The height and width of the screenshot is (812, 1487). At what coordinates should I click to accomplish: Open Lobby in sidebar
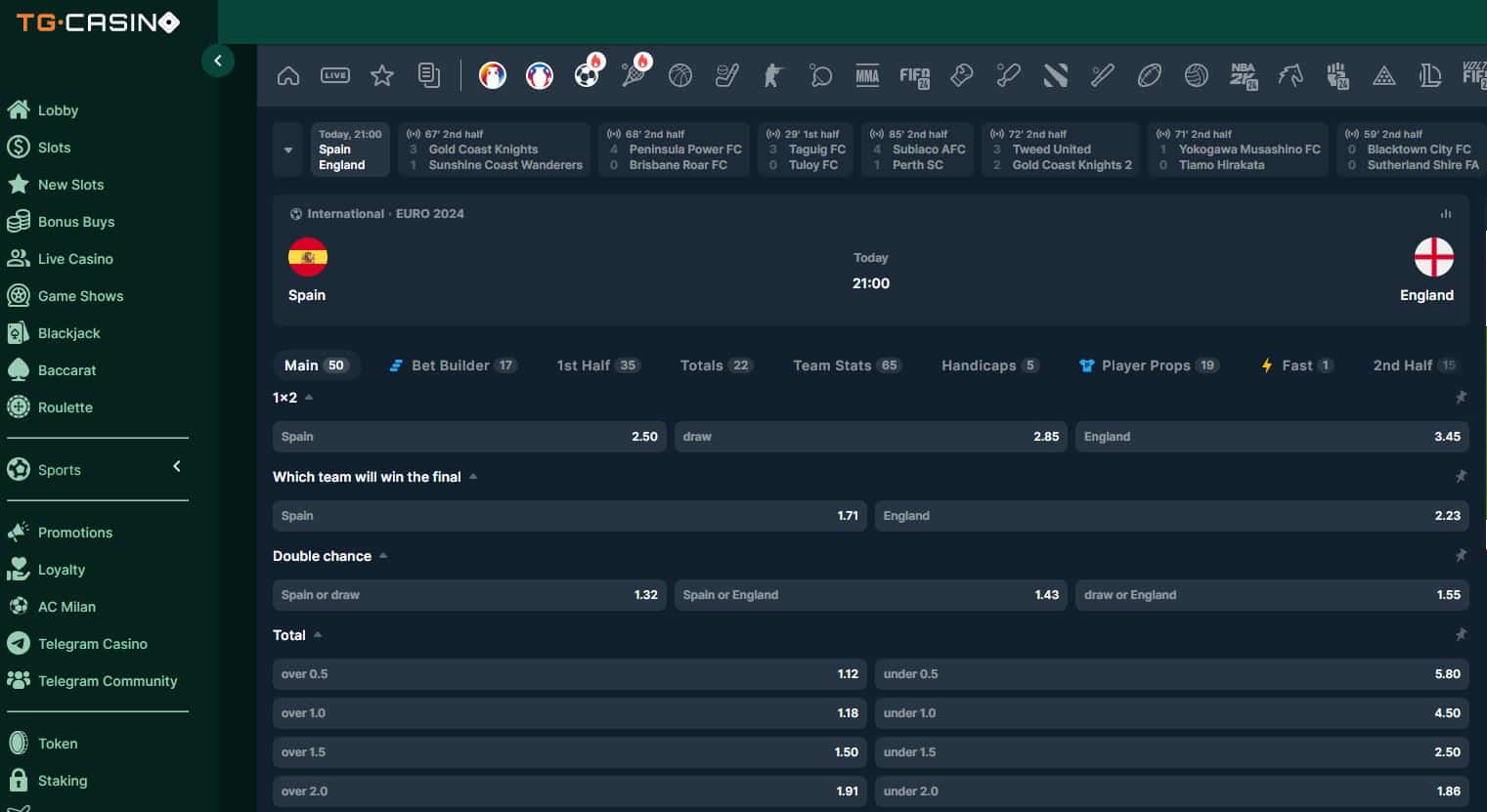[x=42, y=110]
